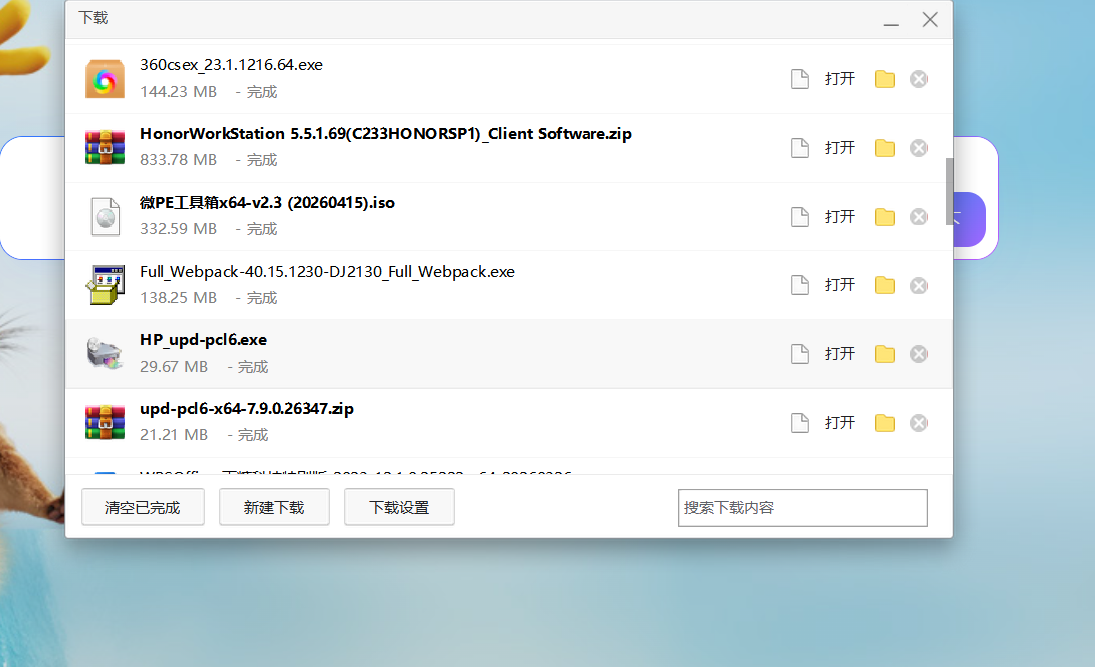Viewport: 1095px width, 667px height.
Task: Click 打开 for HonorWorkStation zip
Action: (839, 148)
